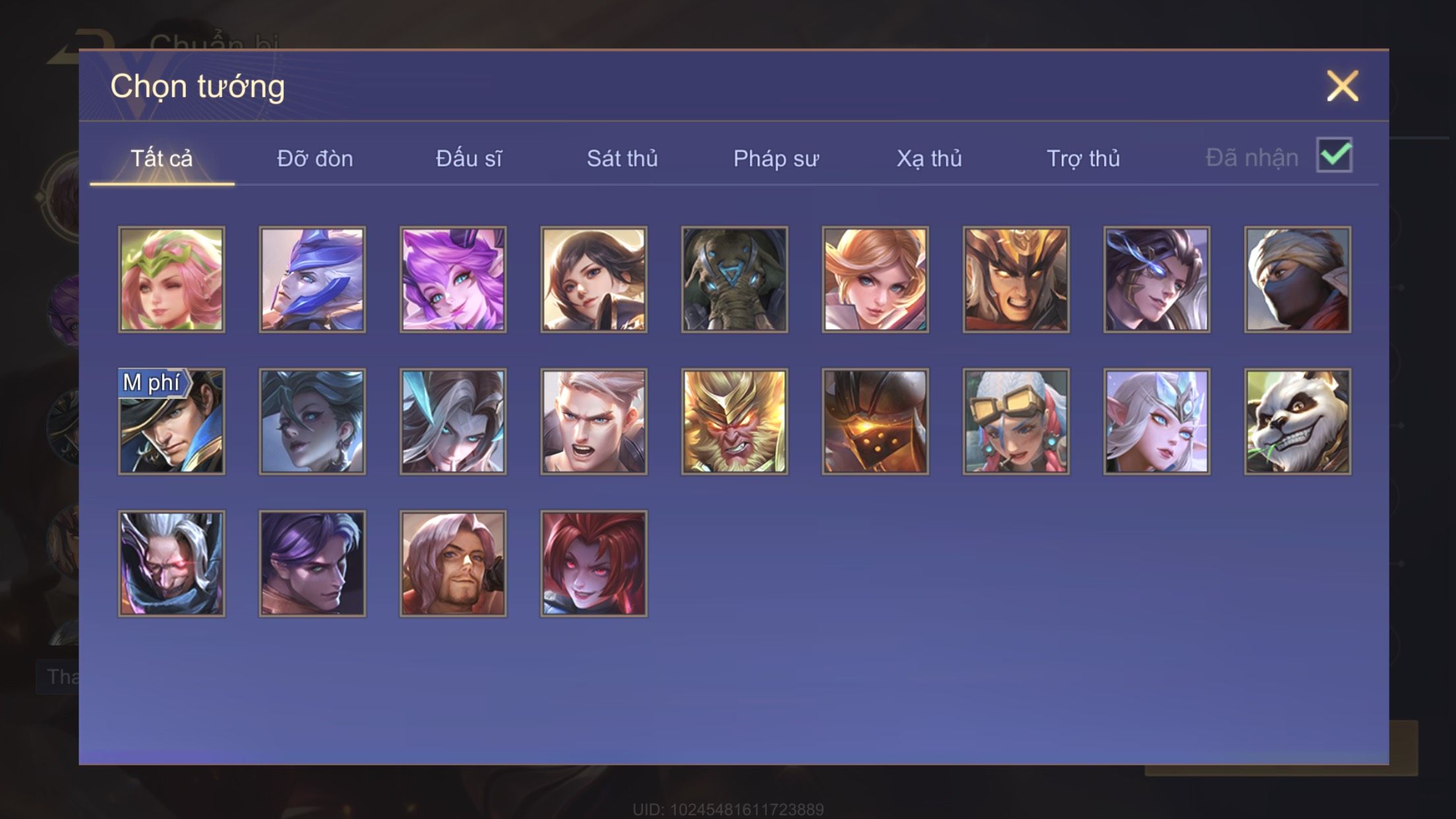This screenshot has height=819, width=1456.
Task: Choose the white-haired red-eyed old man hero
Action: [x=171, y=564]
